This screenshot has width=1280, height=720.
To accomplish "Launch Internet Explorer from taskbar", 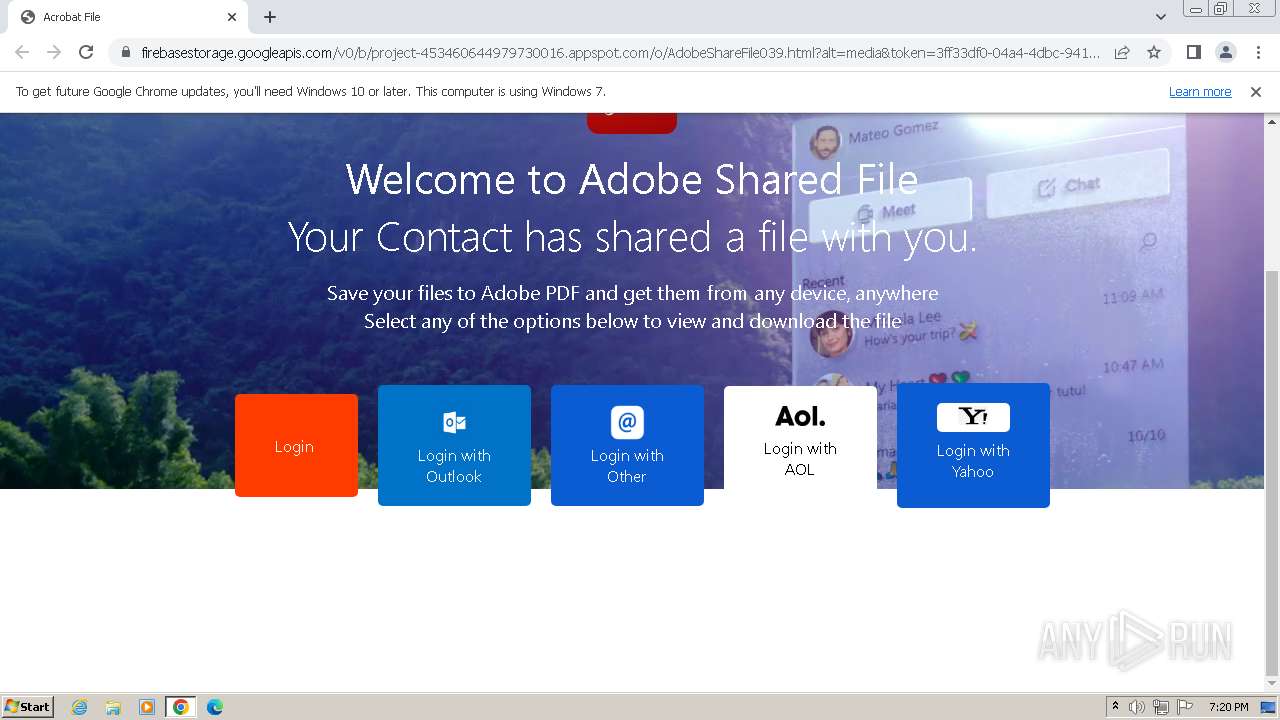I will (x=80, y=707).
